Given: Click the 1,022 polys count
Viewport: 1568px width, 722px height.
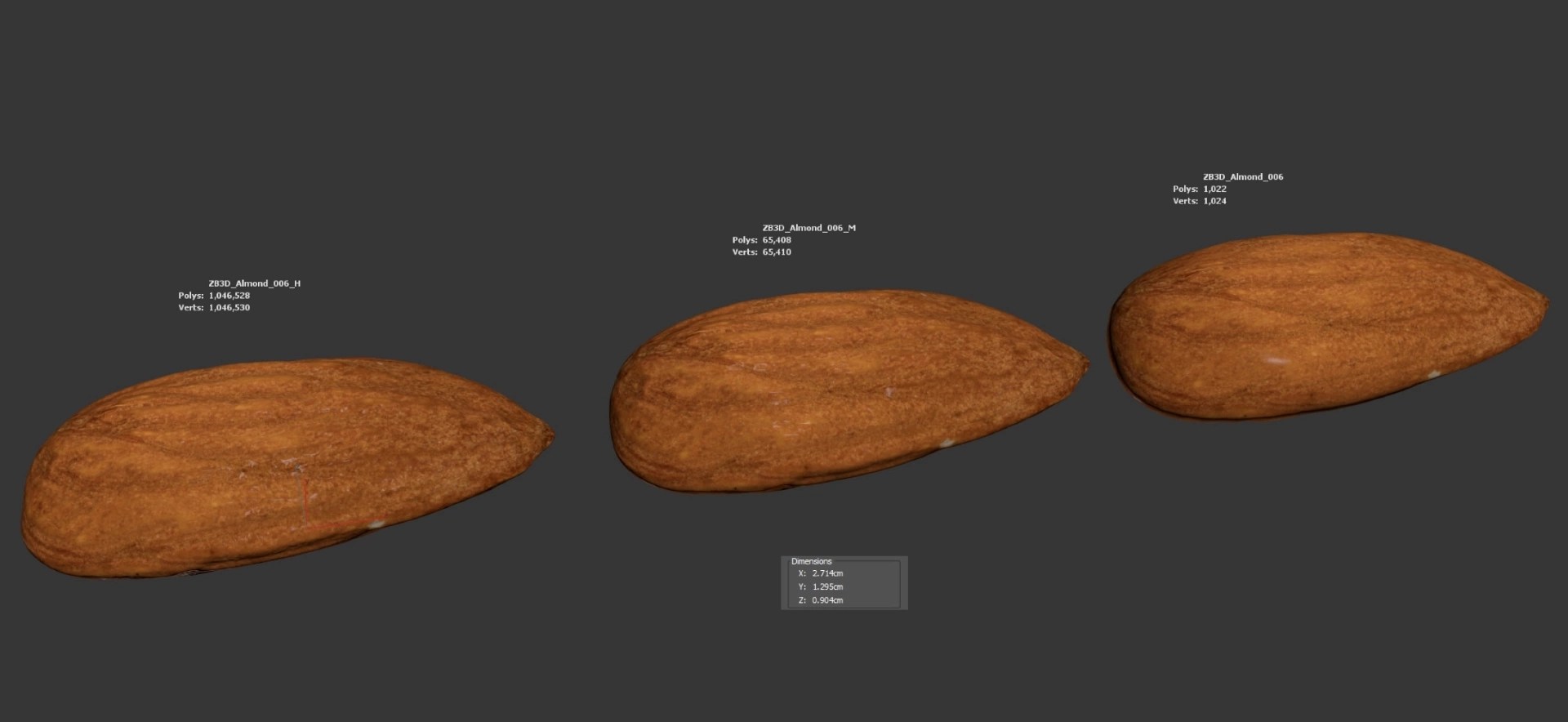Looking at the screenshot, I should pyautogui.click(x=1214, y=189).
